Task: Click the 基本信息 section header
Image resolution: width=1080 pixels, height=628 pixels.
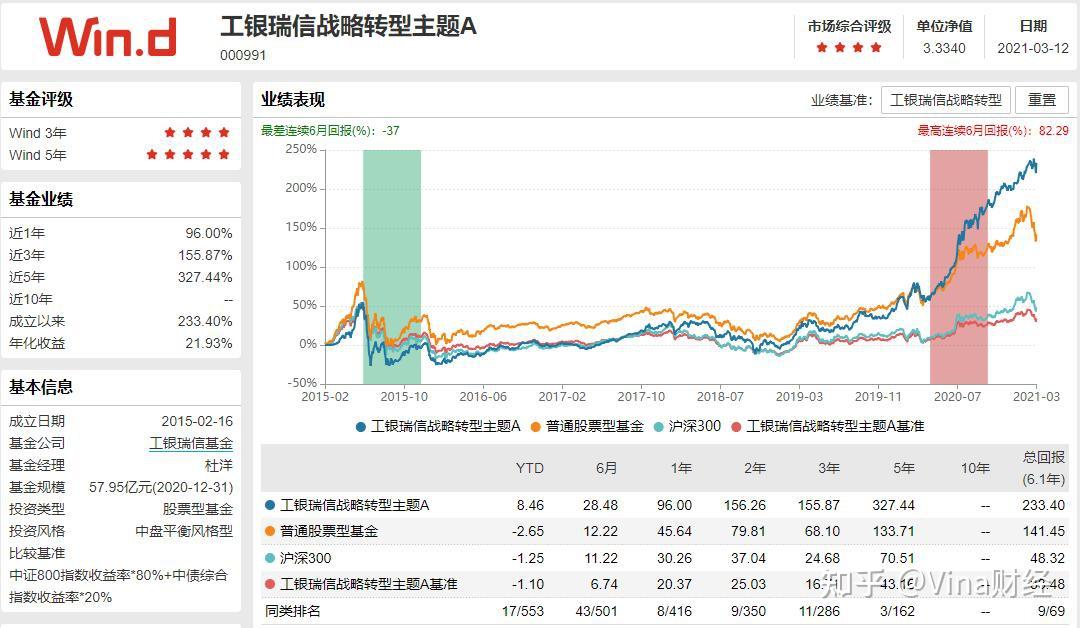Action: (x=41, y=387)
